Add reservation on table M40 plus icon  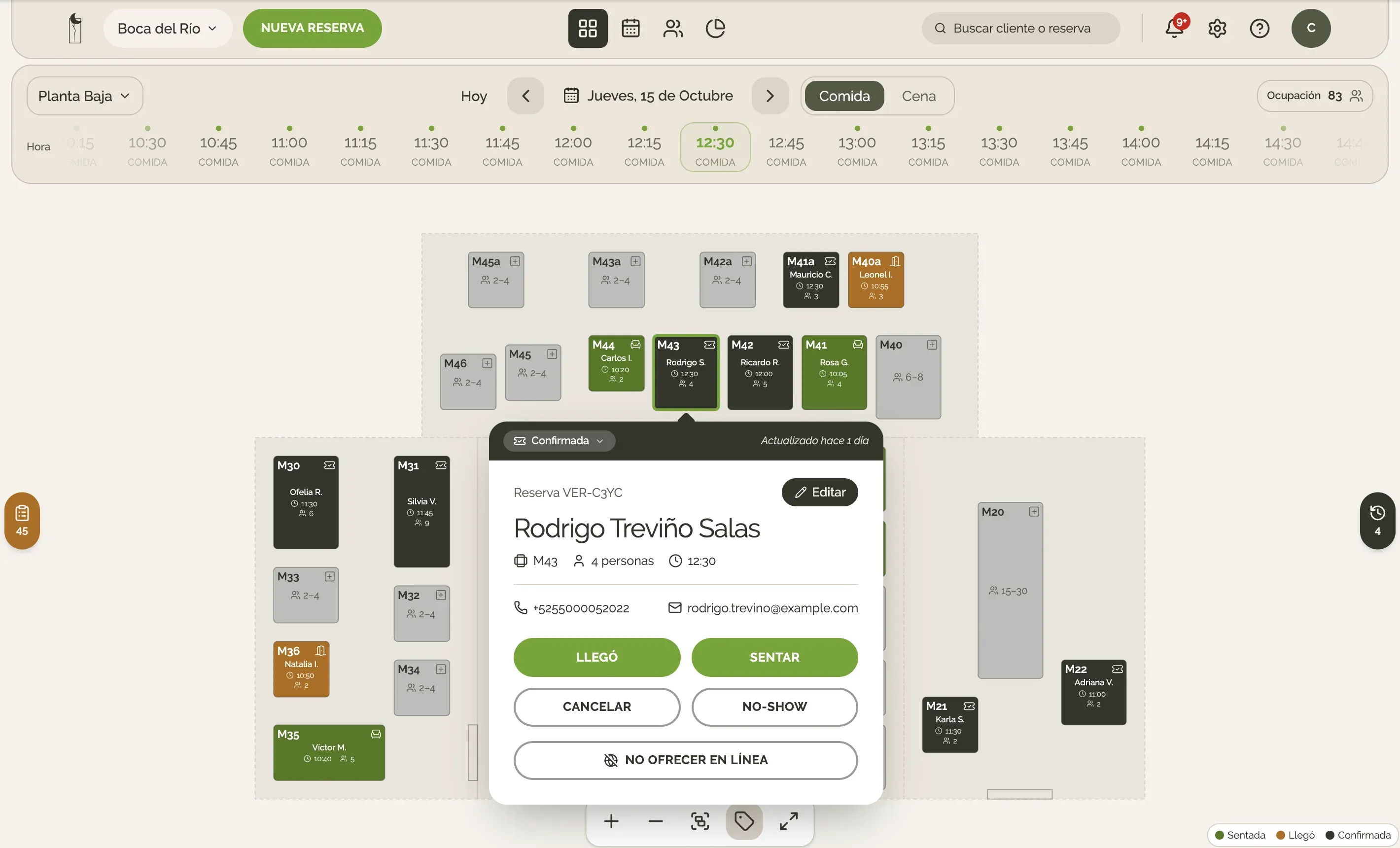[x=932, y=345]
